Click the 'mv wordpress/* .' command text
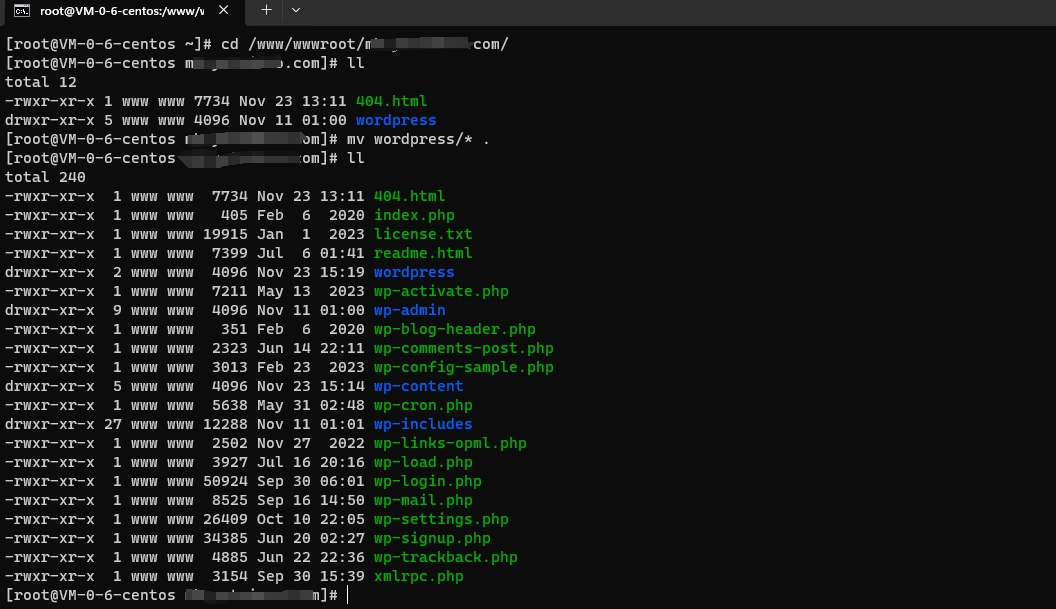This screenshot has height=609, width=1056. 418,139
